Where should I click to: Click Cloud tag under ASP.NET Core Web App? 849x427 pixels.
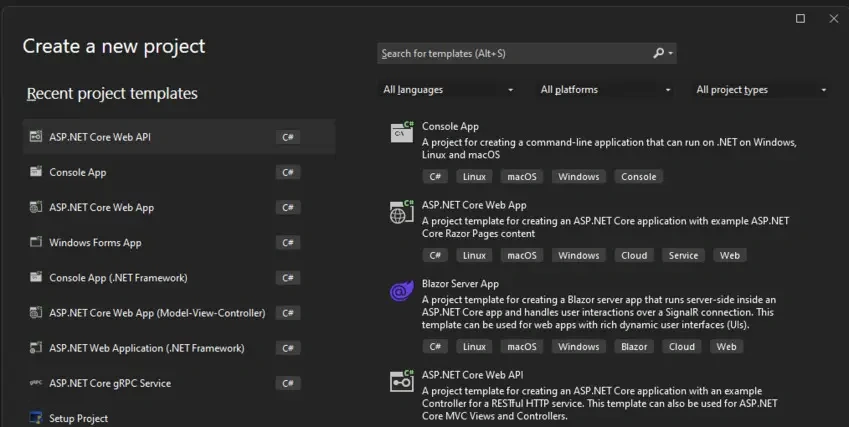coord(634,255)
